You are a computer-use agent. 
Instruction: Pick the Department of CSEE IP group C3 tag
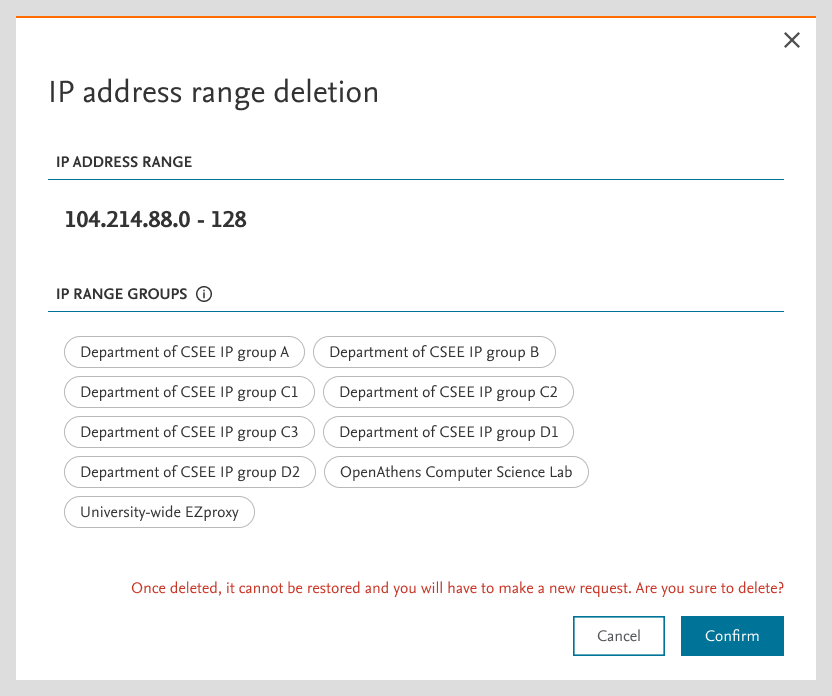click(x=189, y=432)
